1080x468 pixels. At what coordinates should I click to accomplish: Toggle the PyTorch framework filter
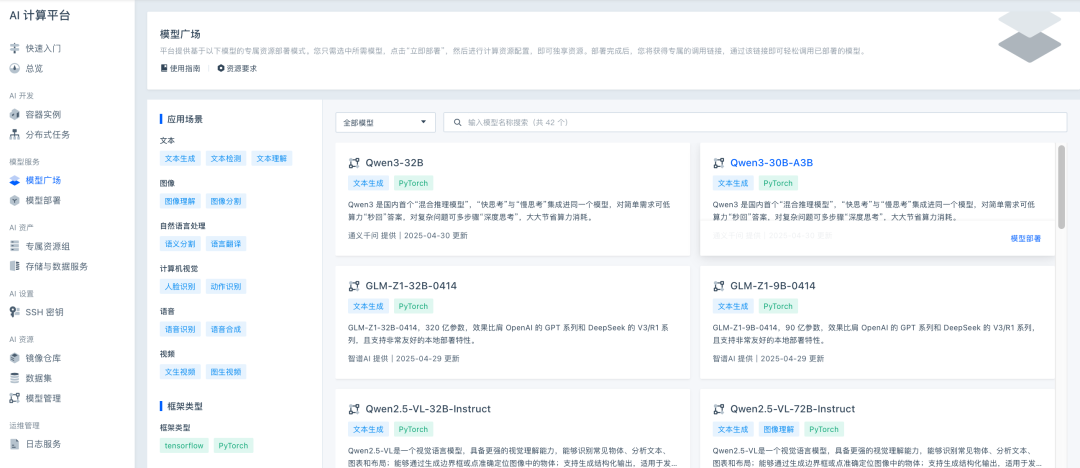click(233, 445)
